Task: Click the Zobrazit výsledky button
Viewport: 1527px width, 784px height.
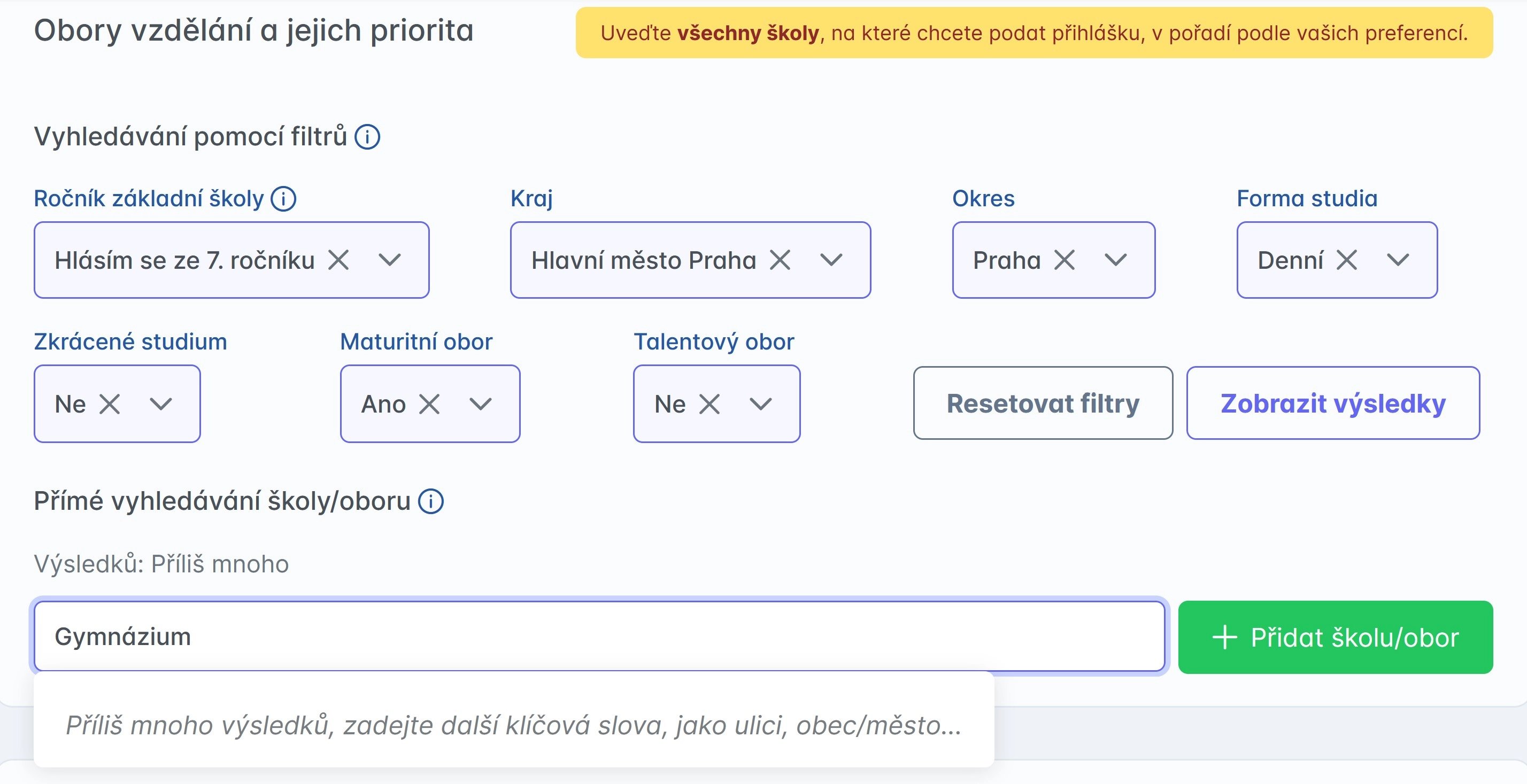Action: tap(1332, 403)
